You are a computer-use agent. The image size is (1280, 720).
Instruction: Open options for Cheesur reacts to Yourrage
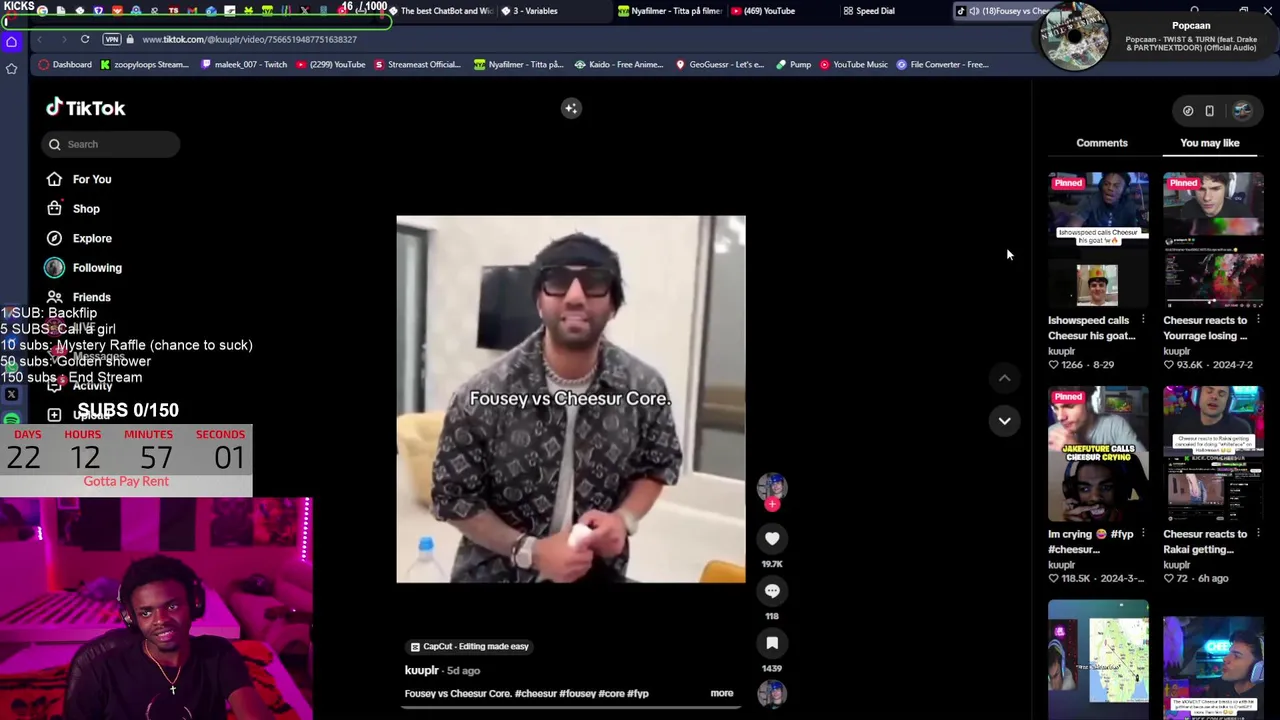[1258, 320]
